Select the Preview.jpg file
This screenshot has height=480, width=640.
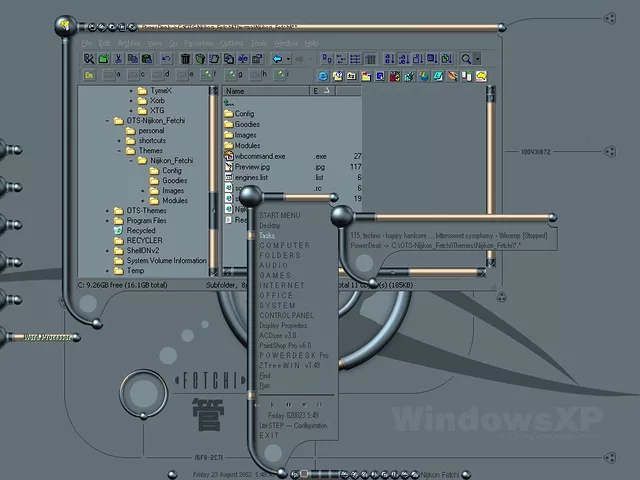(x=253, y=167)
